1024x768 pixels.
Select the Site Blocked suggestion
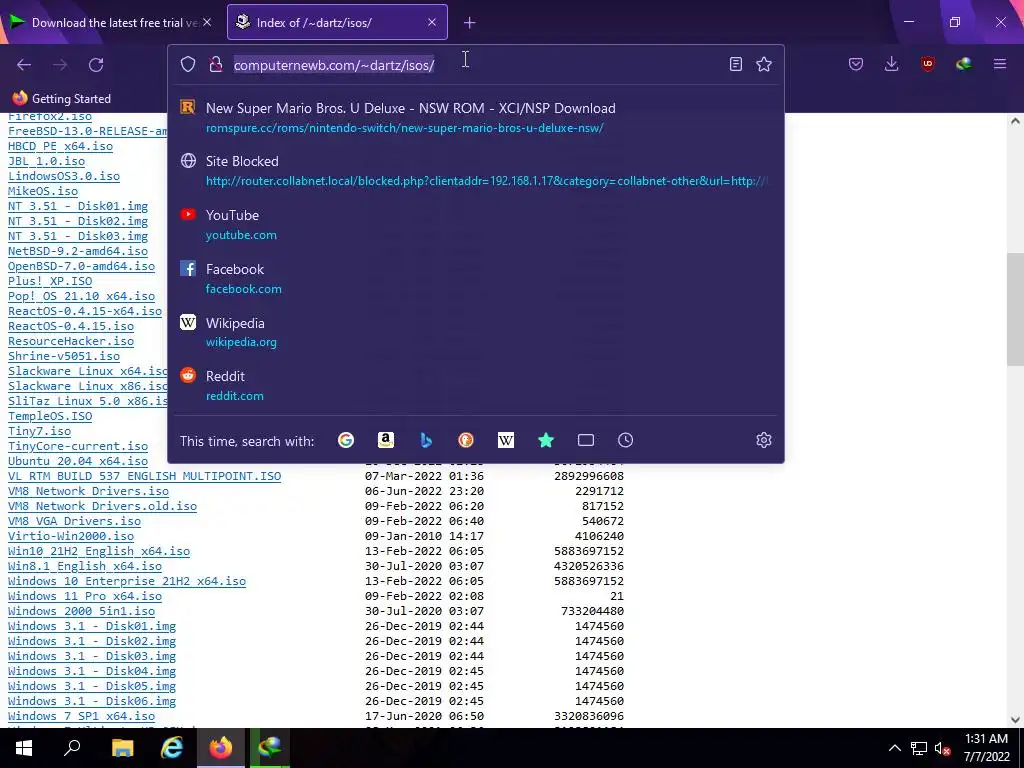coord(475,171)
